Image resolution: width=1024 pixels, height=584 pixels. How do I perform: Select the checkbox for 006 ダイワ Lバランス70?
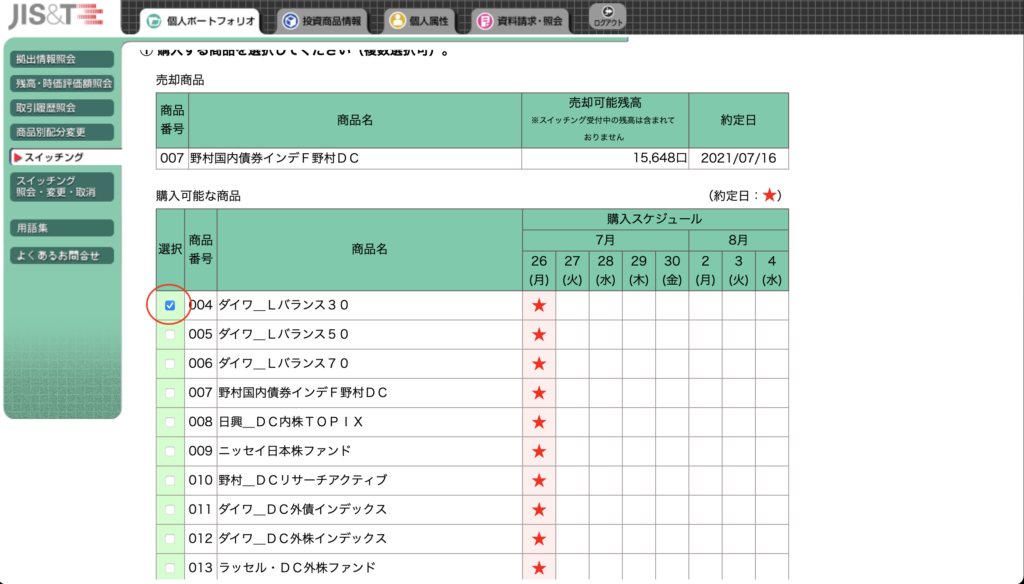[x=170, y=363]
